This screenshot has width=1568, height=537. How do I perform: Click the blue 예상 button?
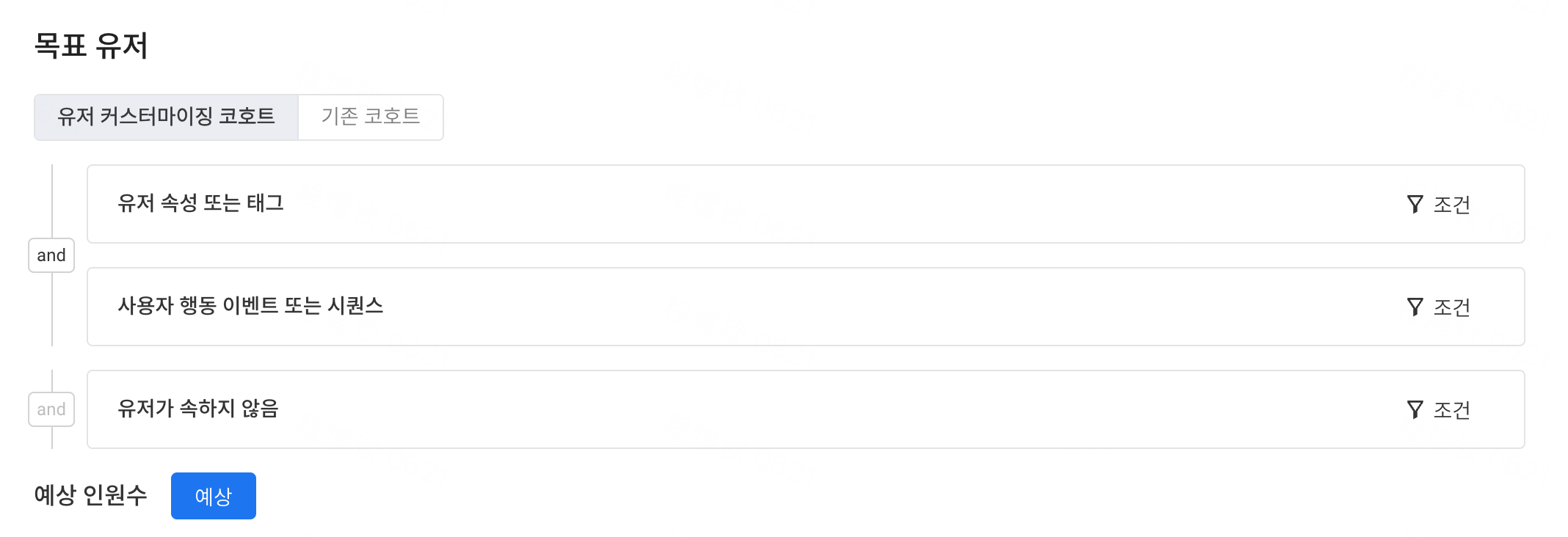(214, 496)
